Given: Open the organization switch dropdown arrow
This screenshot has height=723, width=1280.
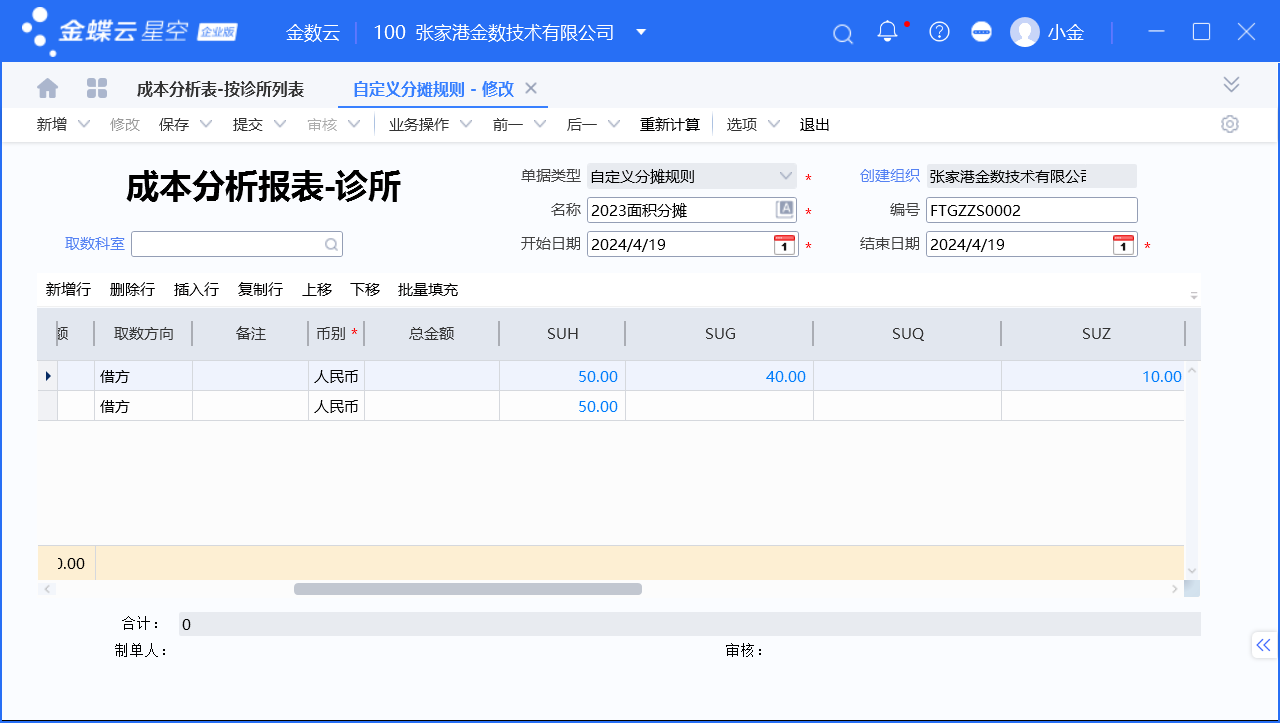Looking at the screenshot, I should (x=641, y=32).
